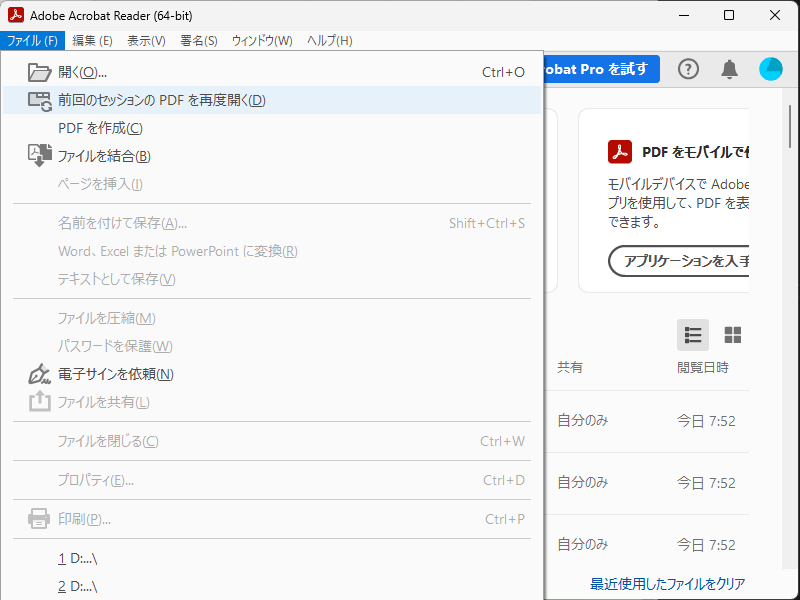The height and width of the screenshot is (600, 800).
Task: Click アプリケーションを入手 button
Action: point(679,261)
